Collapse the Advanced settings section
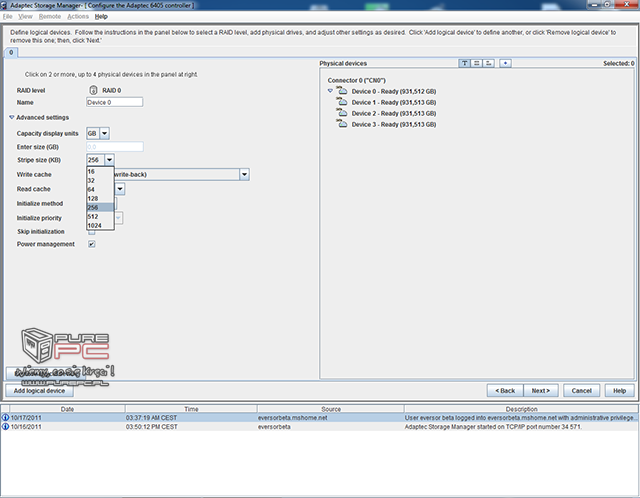640x498 pixels. [x=12, y=117]
